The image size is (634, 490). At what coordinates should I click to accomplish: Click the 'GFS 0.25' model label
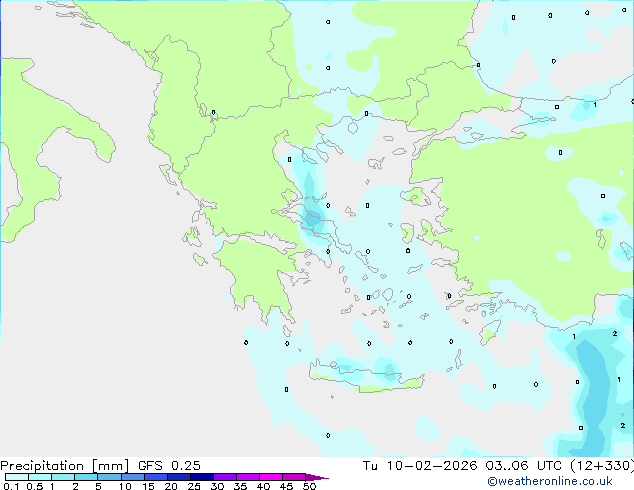click(169, 466)
